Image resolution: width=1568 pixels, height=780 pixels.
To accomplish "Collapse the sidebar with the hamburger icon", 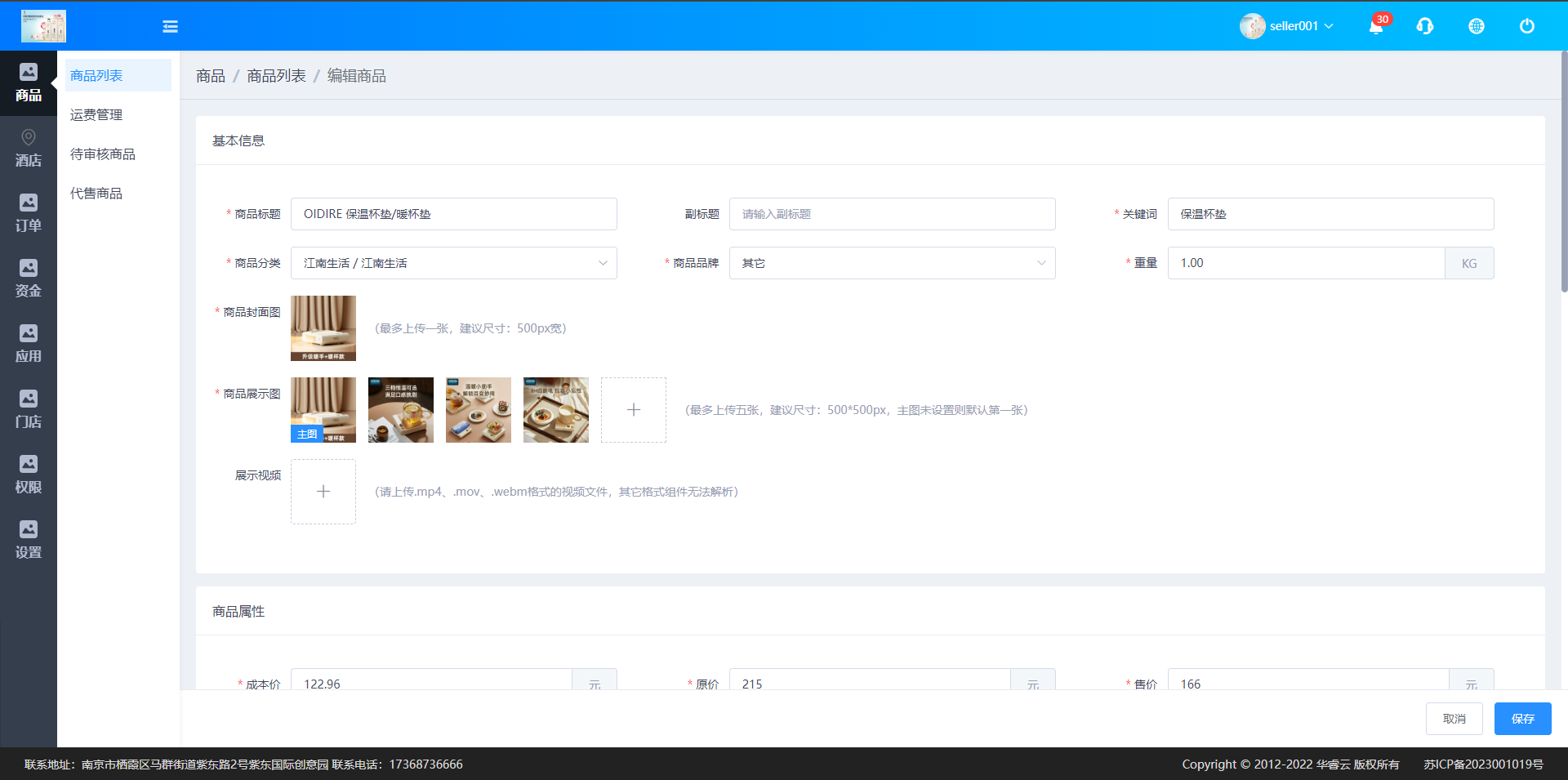I will click(x=170, y=26).
